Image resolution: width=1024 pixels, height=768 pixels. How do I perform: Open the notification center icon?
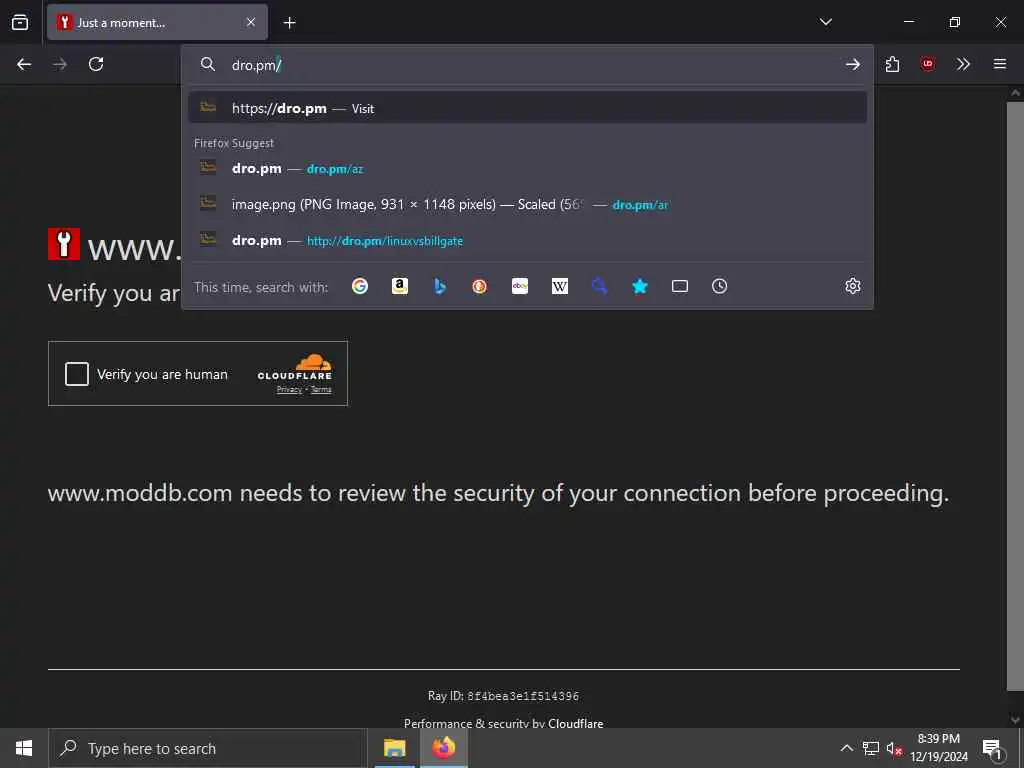coord(993,748)
